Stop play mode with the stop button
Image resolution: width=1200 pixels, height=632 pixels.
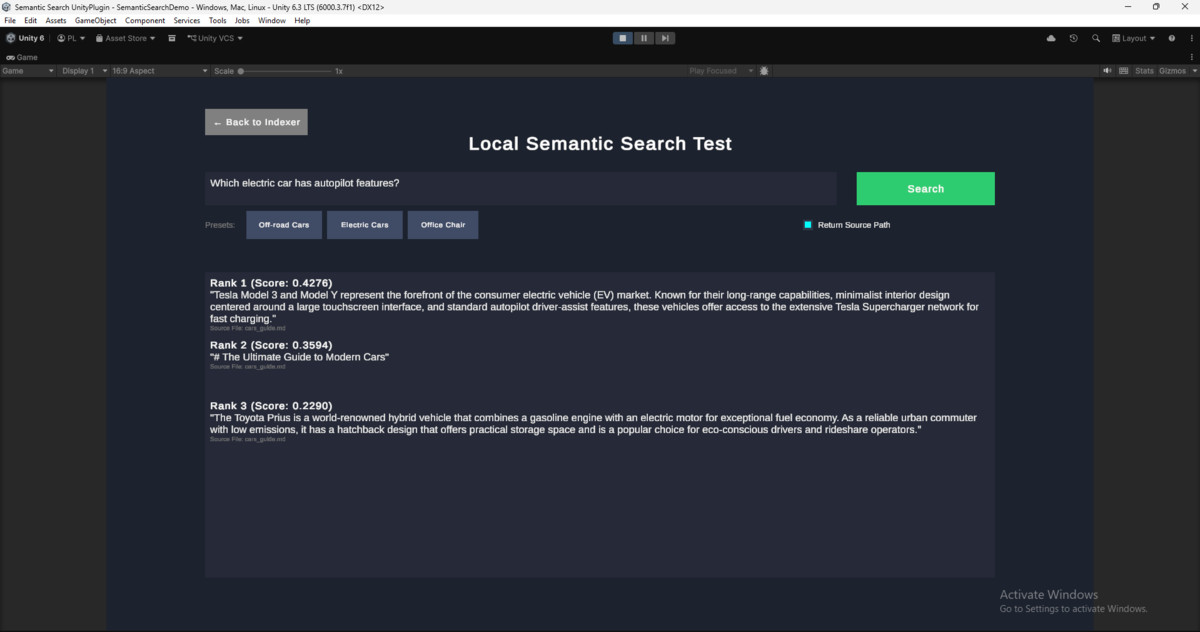point(623,38)
